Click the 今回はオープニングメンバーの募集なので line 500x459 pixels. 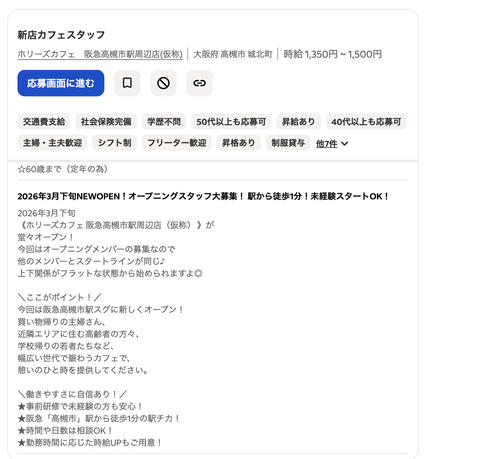96,249
